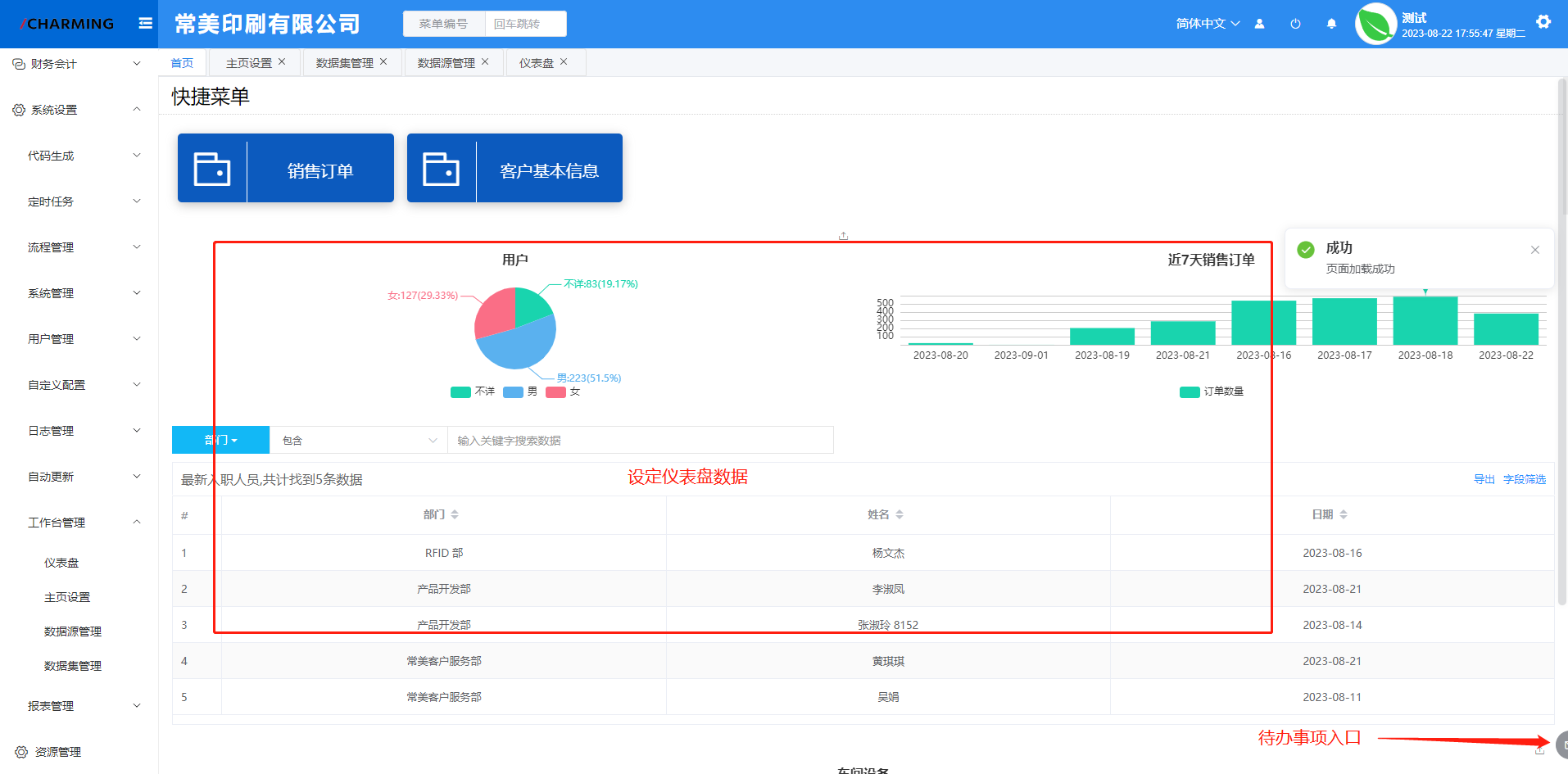
Task: Click the 杨文杰 name cell
Action: coord(888,553)
